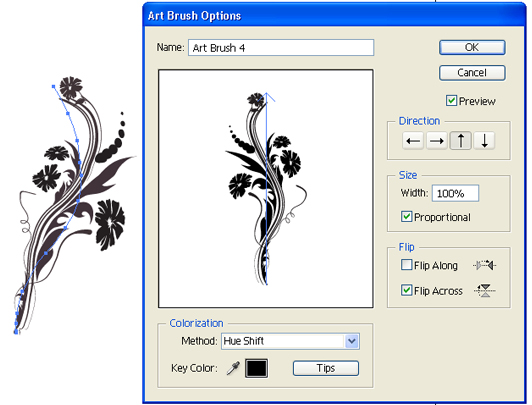Click the brush preview thumbnail area
The height and width of the screenshot is (405, 532).
[266, 189]
